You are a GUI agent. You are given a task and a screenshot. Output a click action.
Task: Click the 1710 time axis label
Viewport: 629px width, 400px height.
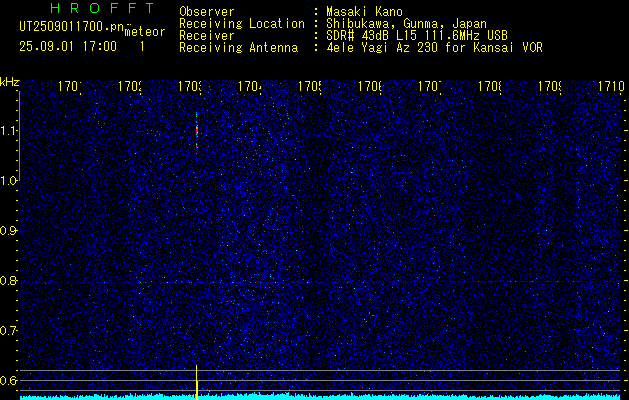611,86
